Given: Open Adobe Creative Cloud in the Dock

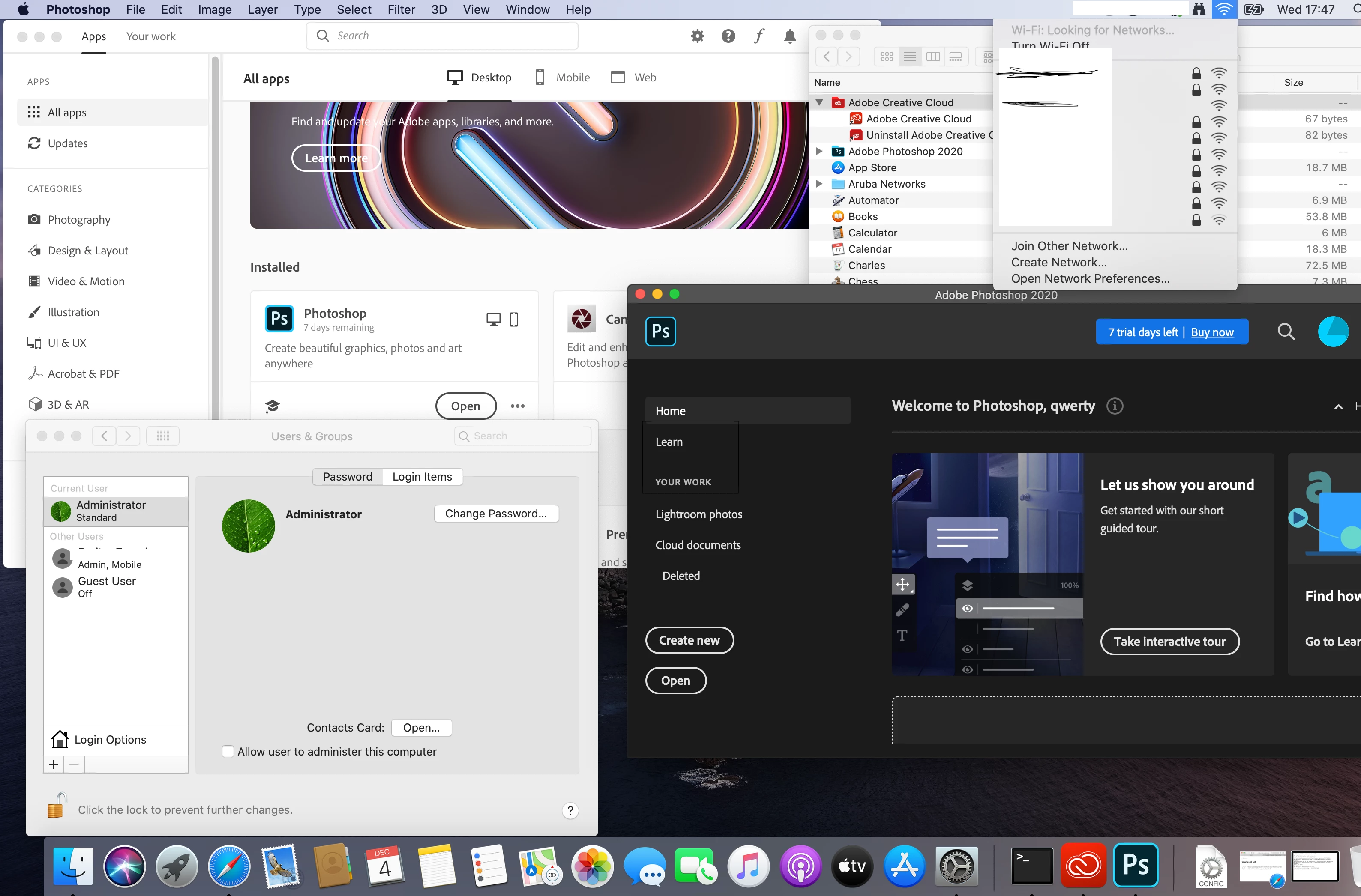Looking at the screenshot, I should (1083, 866).
